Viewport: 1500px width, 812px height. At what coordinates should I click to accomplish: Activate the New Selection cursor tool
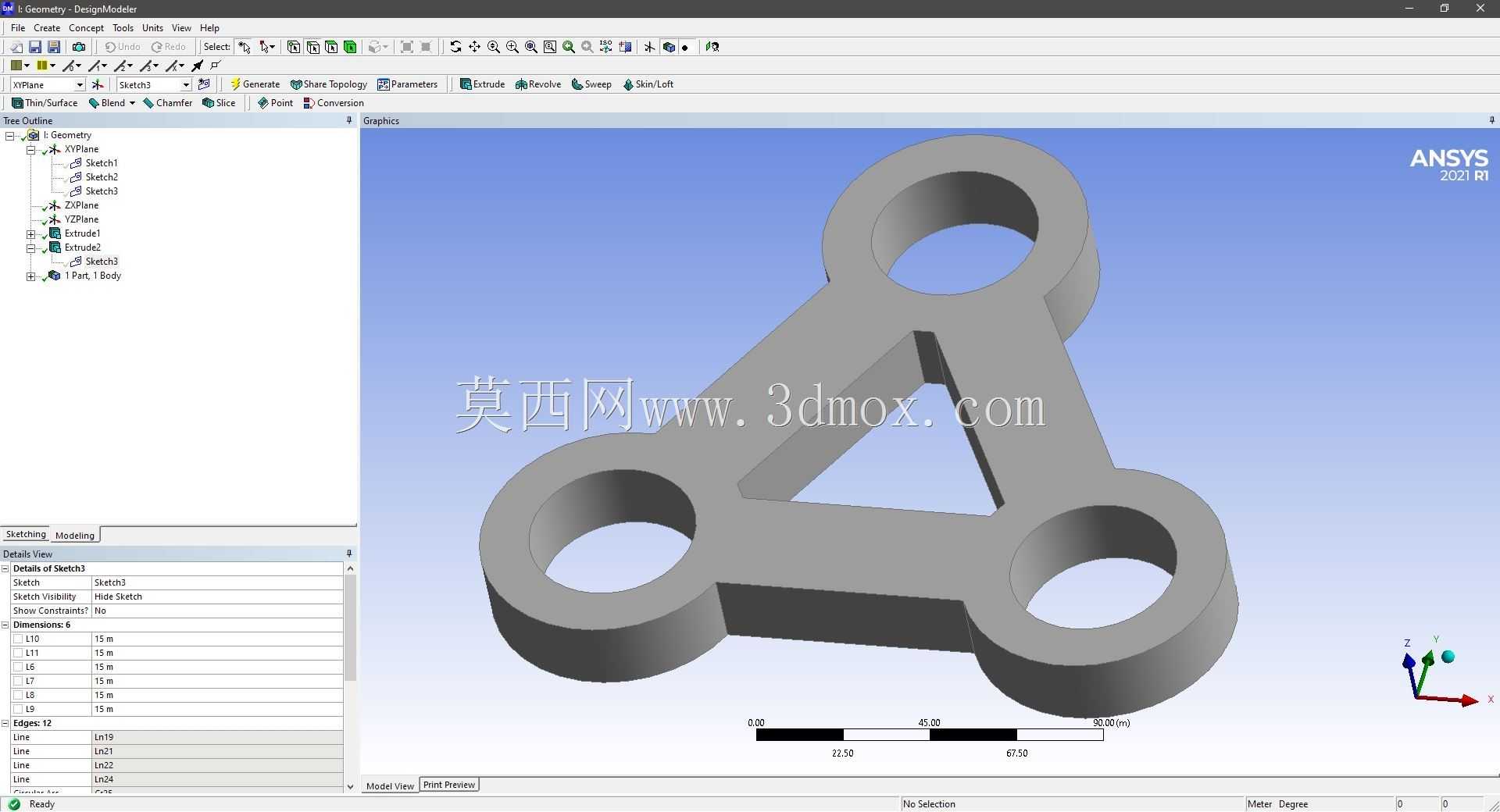[245, 47]
